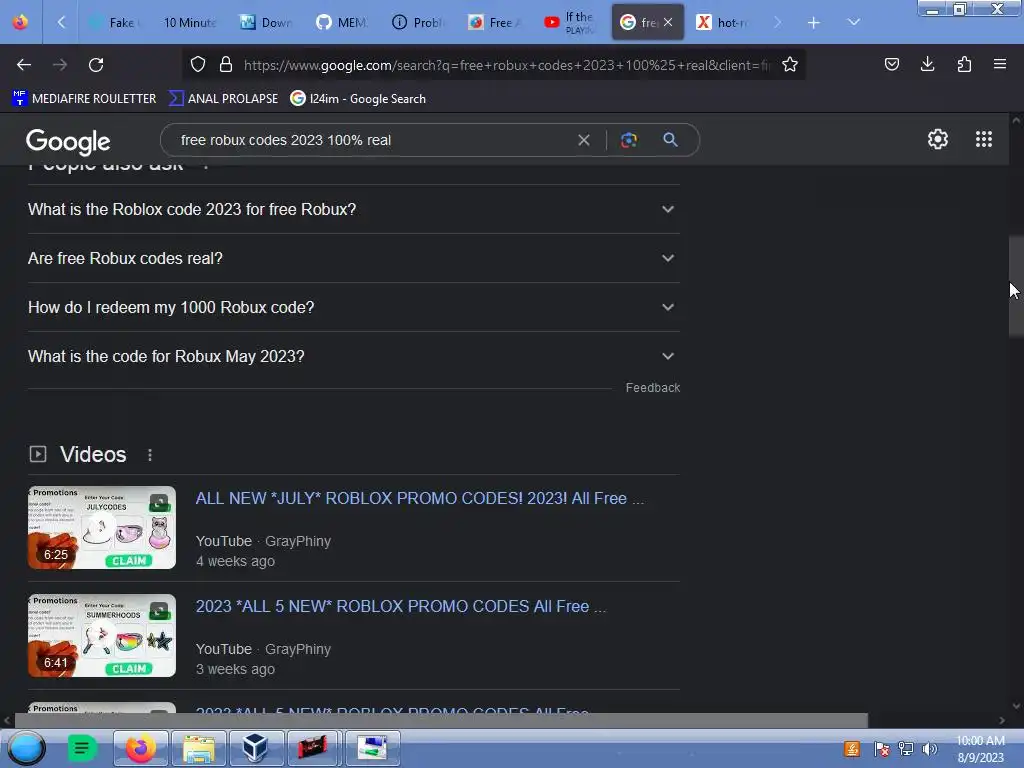Image resolution: width=1024 pixels, height=768 pixels.
Task: Open the MEDIAFIRE ROULETTER bookmark
Action: [x=84, y=99]
